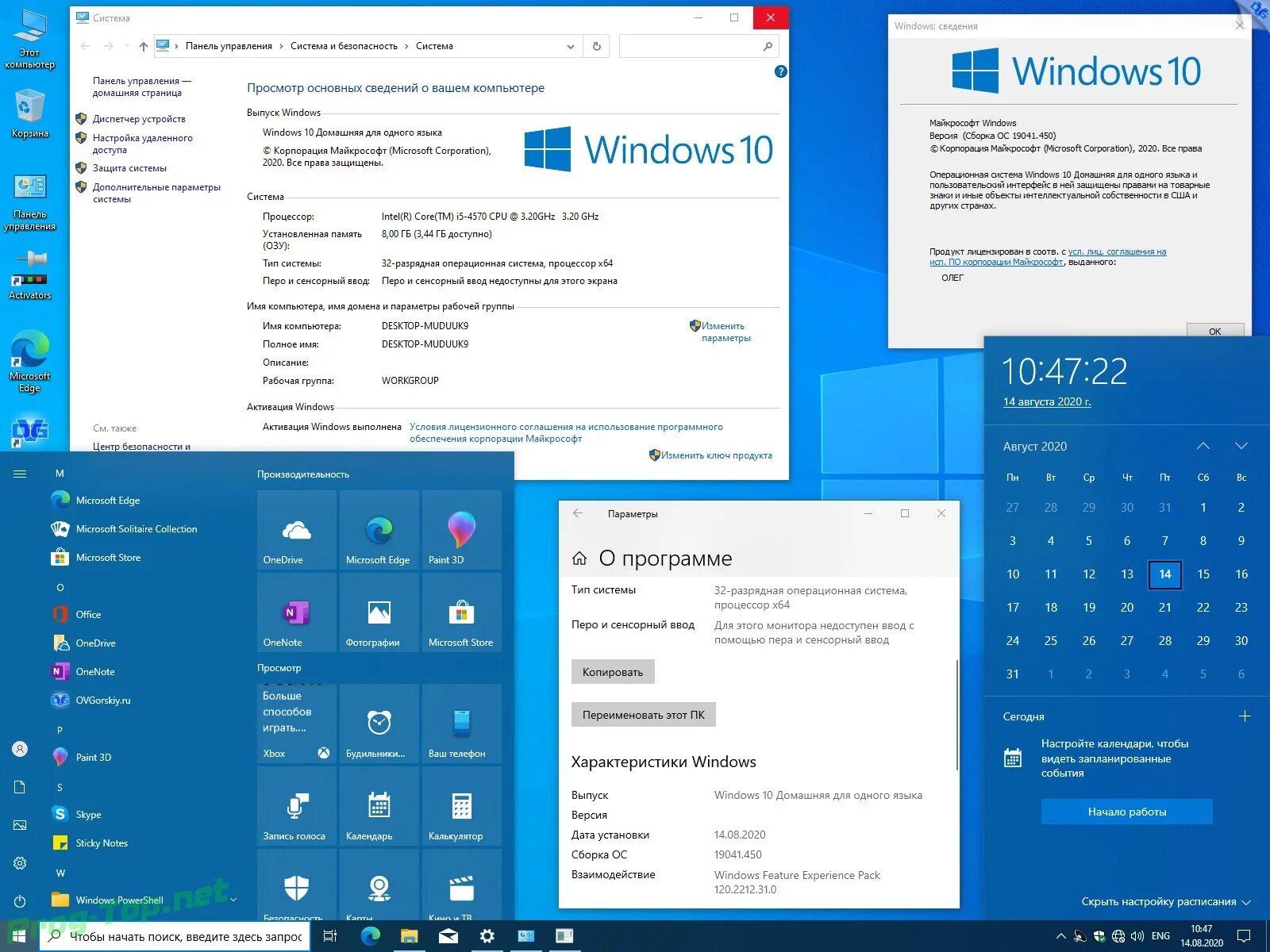Click 'Изменить параметры' link for computer name
The image size is (1270, 952).
click(725, 332)
